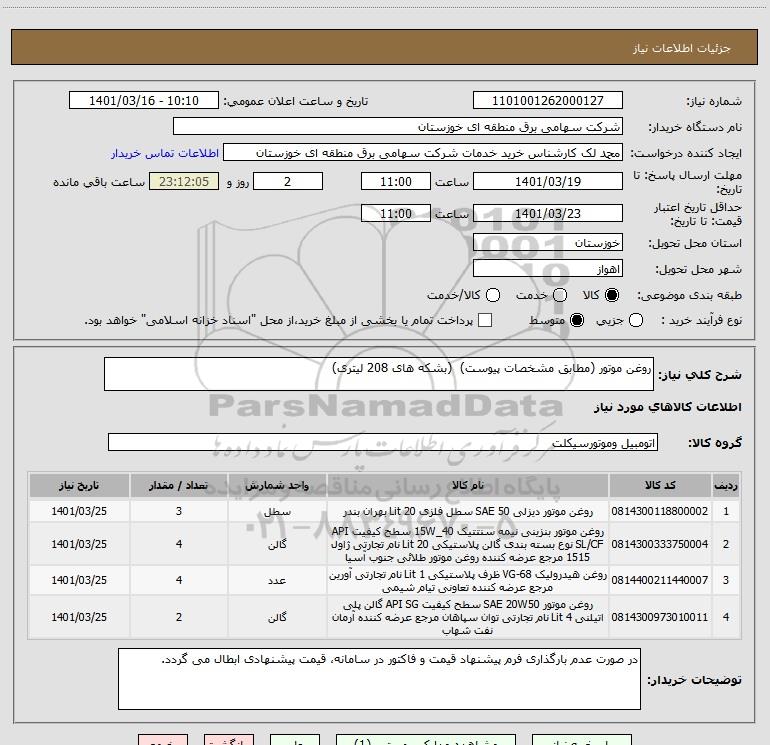Select the خدمت radio button
Image resolution: width=770 pixels, height=745 pixels.
point(560,295)
